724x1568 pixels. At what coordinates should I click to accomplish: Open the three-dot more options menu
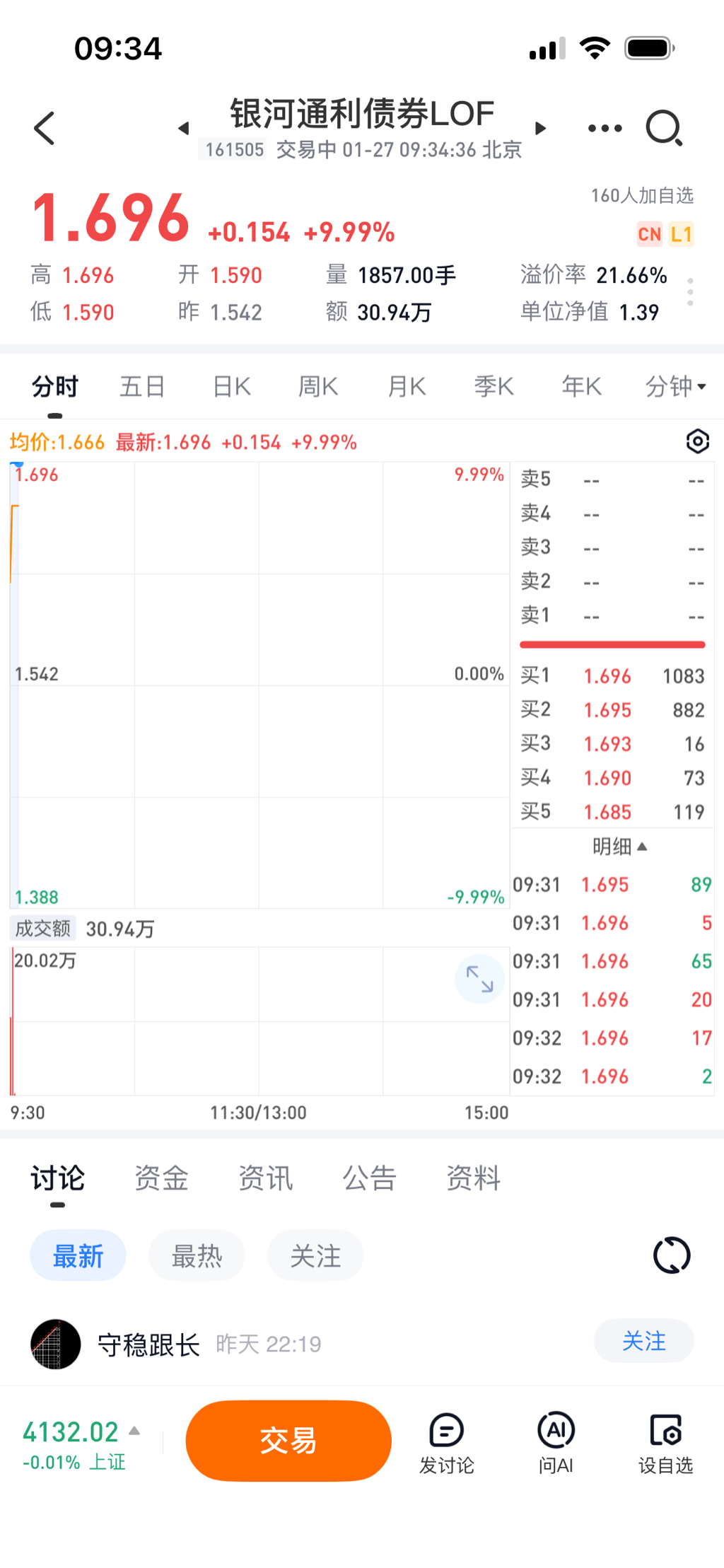tap(605, 129)
